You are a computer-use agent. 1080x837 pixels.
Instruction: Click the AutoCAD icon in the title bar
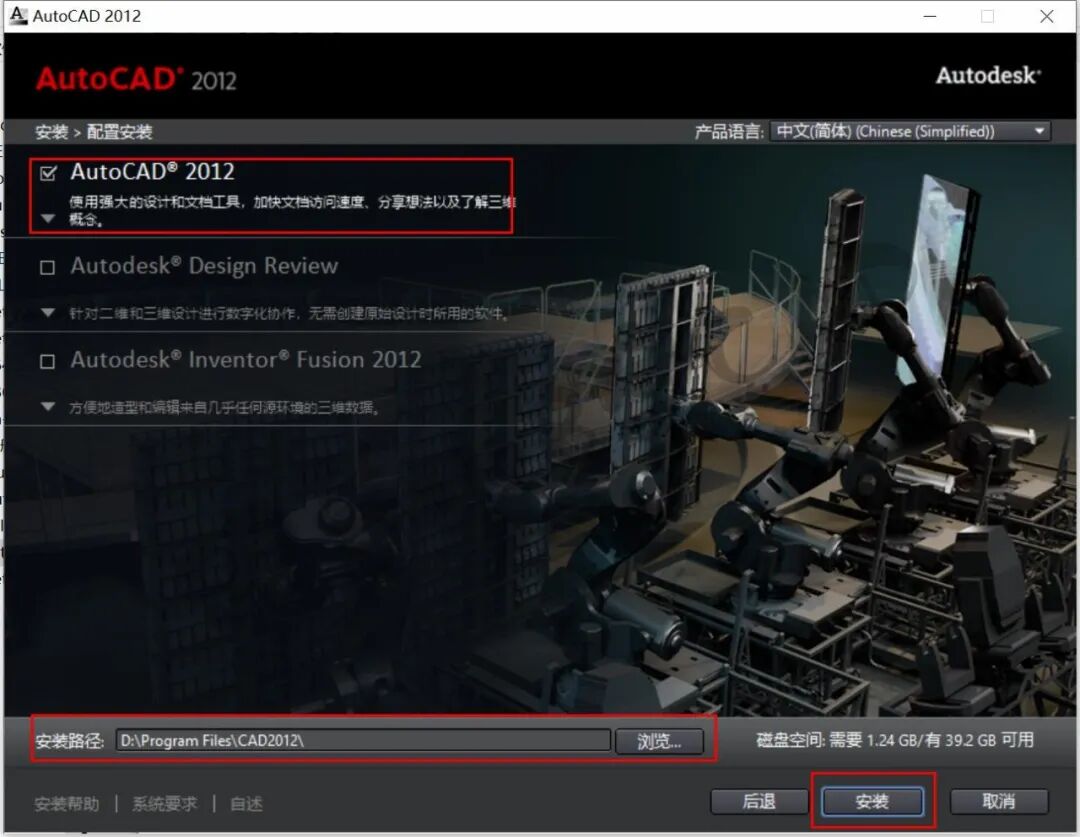pos(17,15)
